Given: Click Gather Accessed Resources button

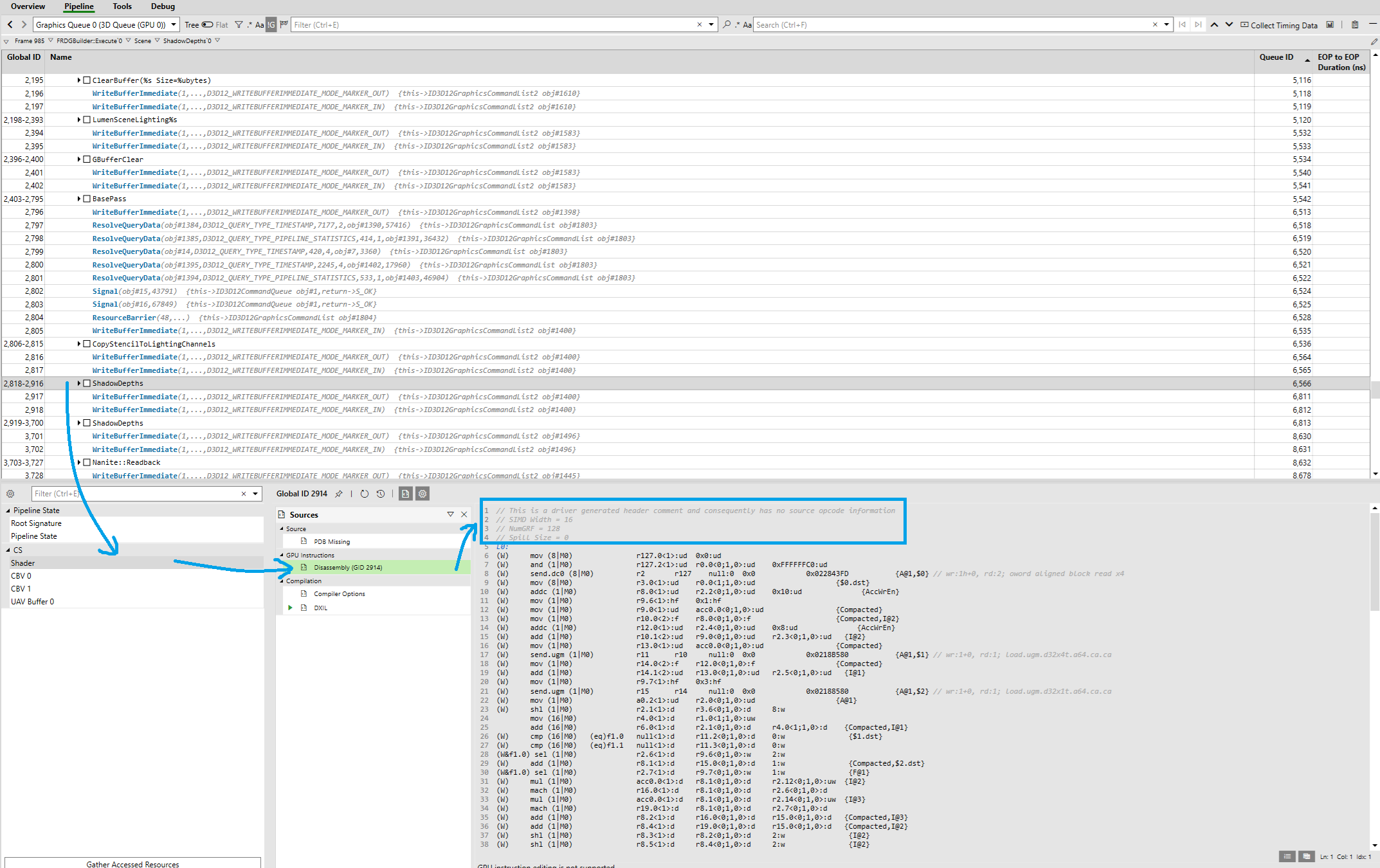Looking at the screenshot, I should point(132,863).
